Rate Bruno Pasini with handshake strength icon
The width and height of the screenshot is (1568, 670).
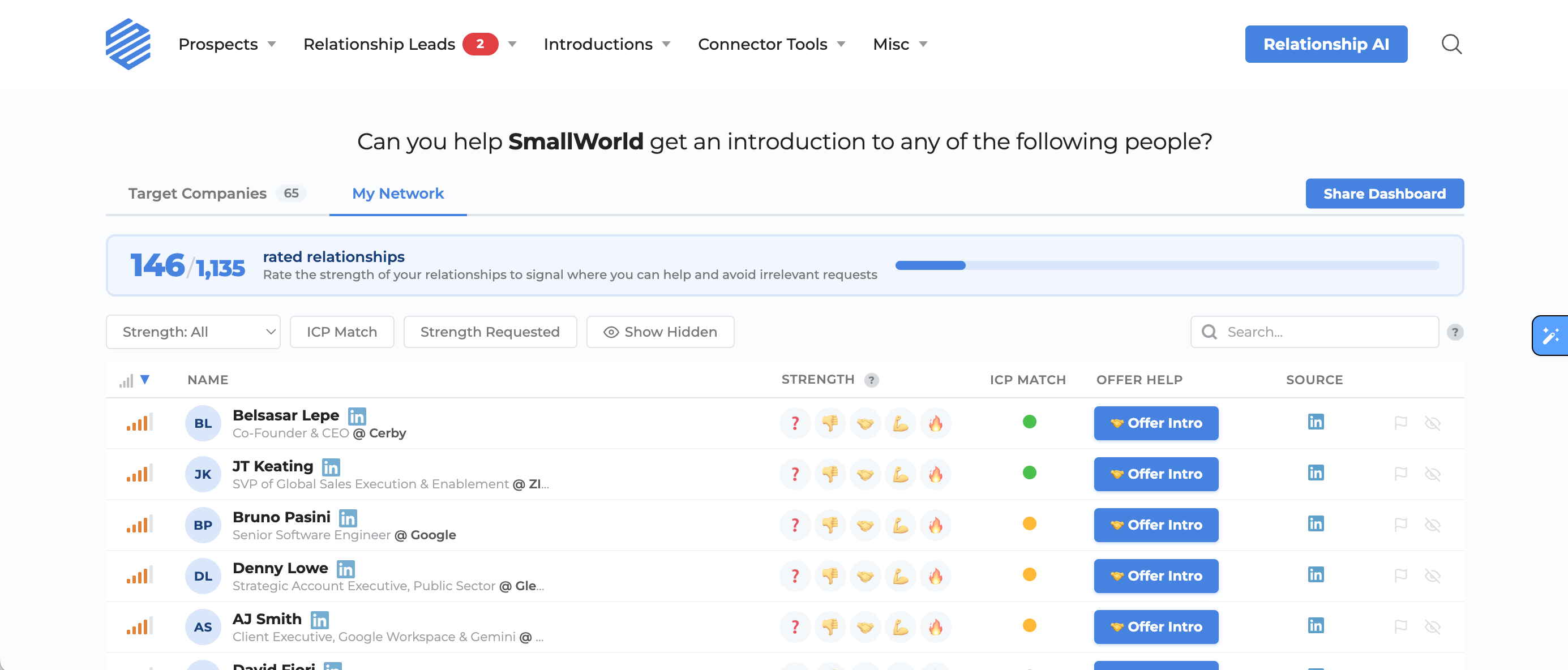[x=865, y=525]
